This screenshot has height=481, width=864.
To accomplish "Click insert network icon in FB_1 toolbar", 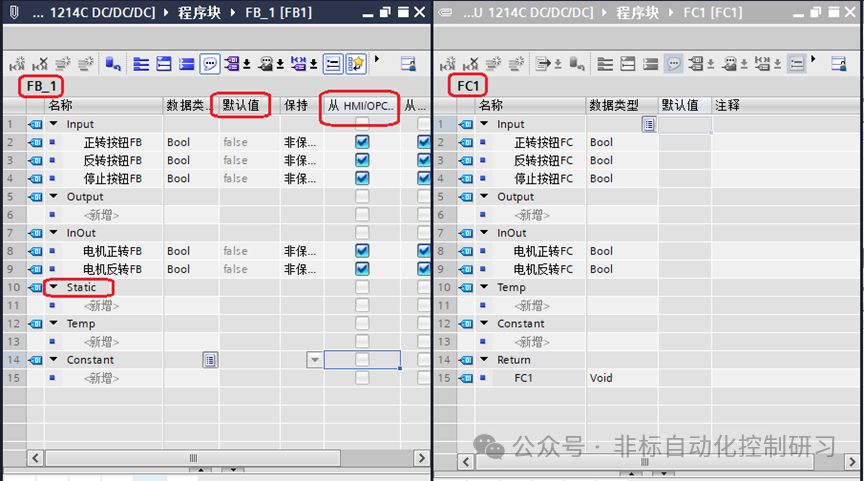I will point(17,64).
